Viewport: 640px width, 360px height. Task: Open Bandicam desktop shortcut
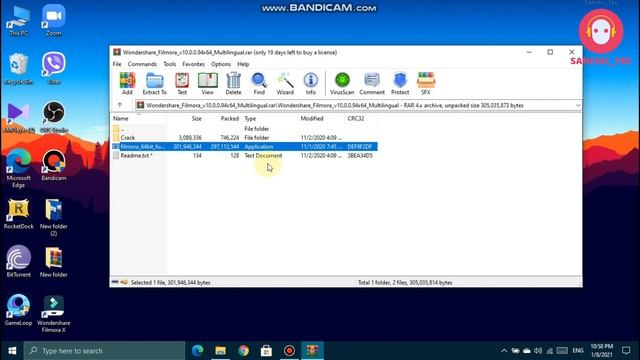pos(53,165)
